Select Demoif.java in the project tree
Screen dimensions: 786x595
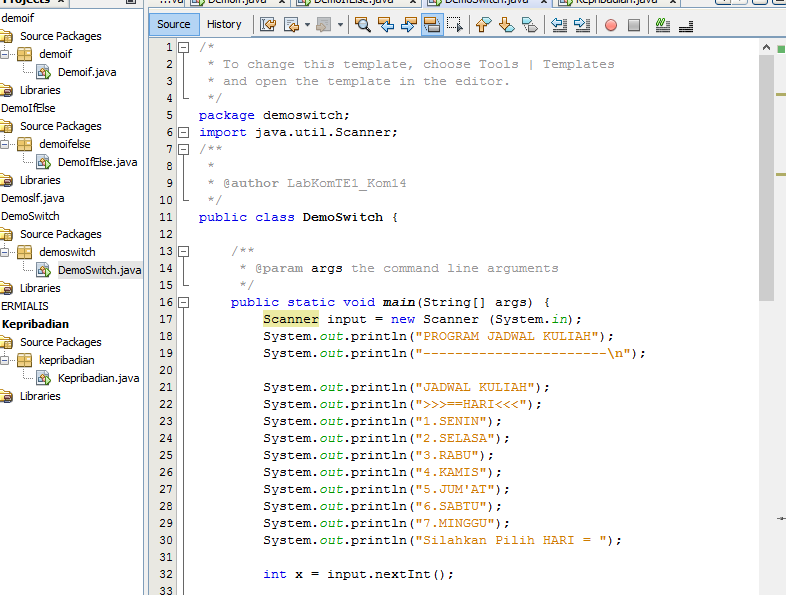pyautogui.click(x=87, y=72)
